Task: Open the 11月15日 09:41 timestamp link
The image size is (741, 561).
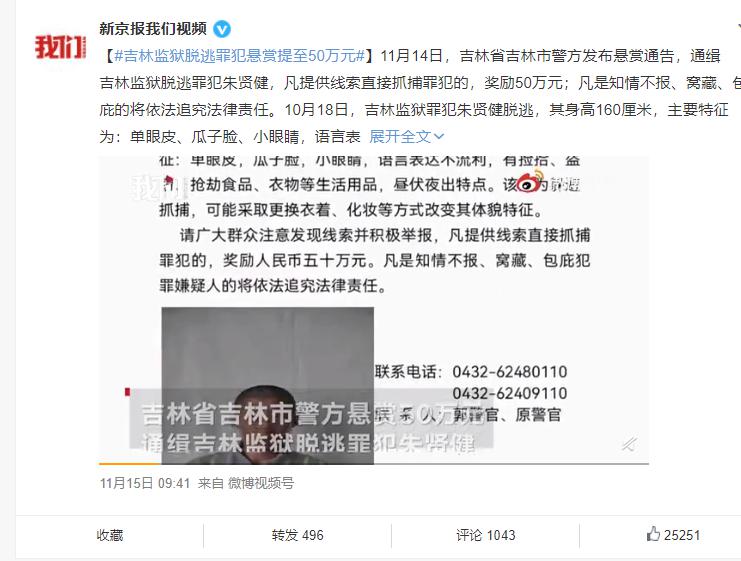Action: click(x=145, y=483)
